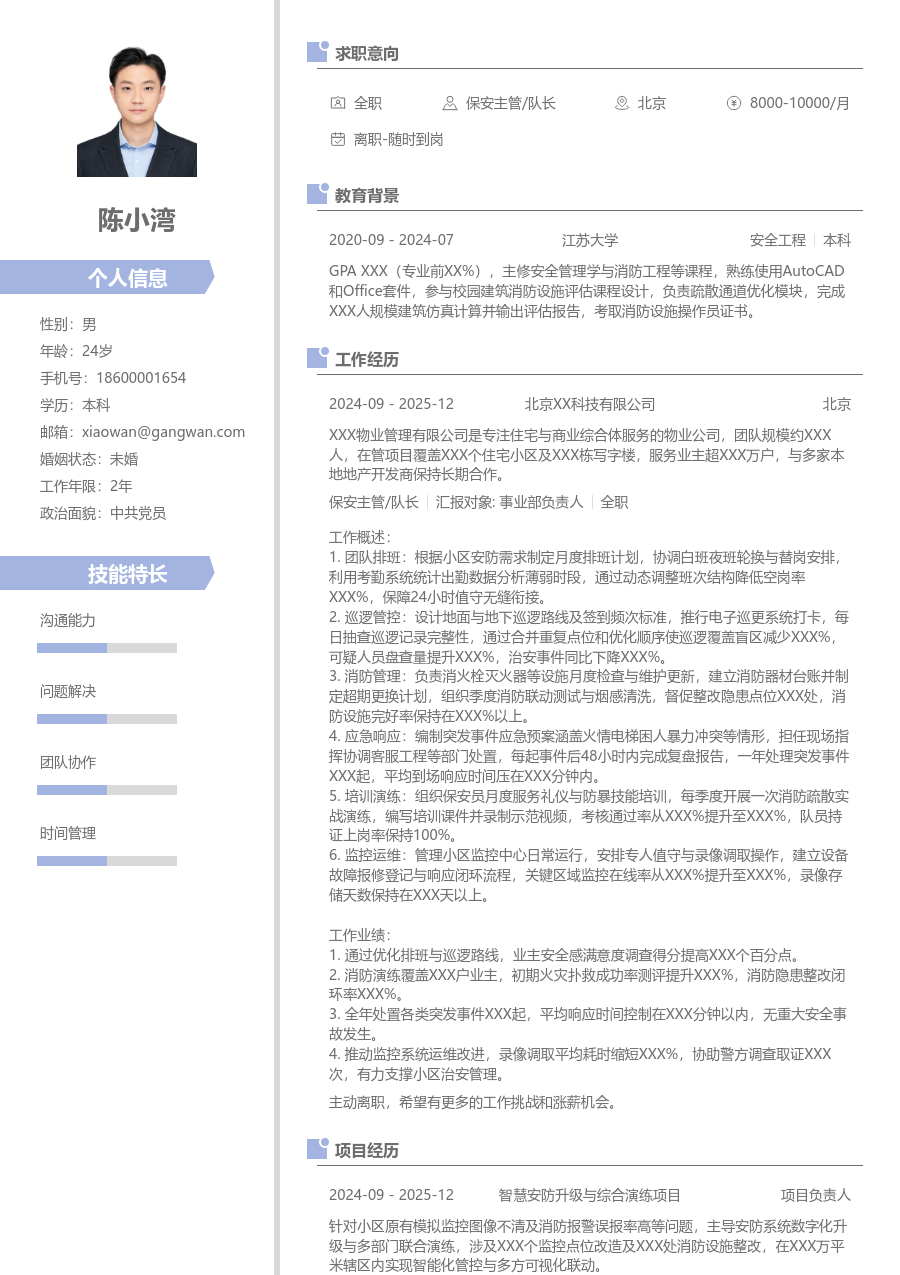Click the 项目经历 section heading
Viewport: 900px width, 1275px height.
point(367,1150)
